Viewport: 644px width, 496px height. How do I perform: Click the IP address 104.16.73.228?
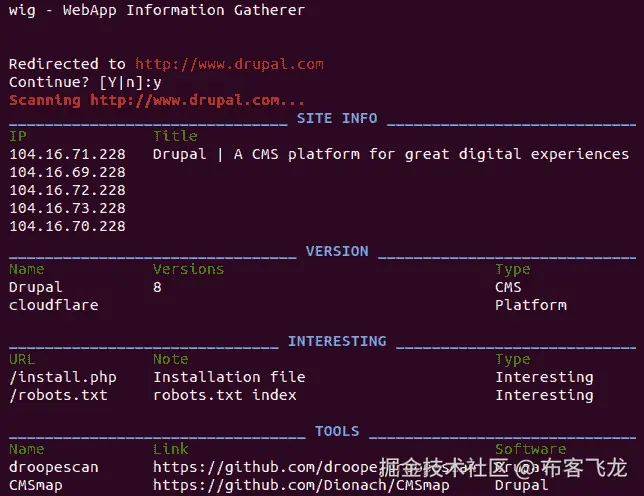tap(67, 209)
